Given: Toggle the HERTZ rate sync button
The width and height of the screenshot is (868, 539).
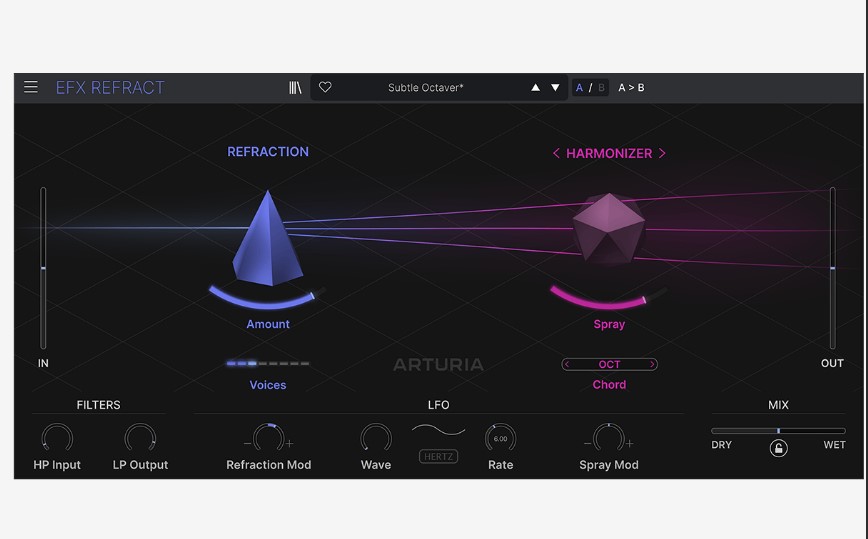Looking at the screenshot, I should coord(438,457).
